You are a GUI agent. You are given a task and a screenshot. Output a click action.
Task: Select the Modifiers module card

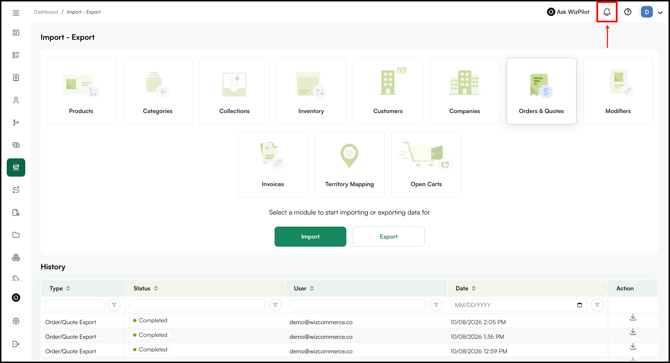(x=618, y=91)
